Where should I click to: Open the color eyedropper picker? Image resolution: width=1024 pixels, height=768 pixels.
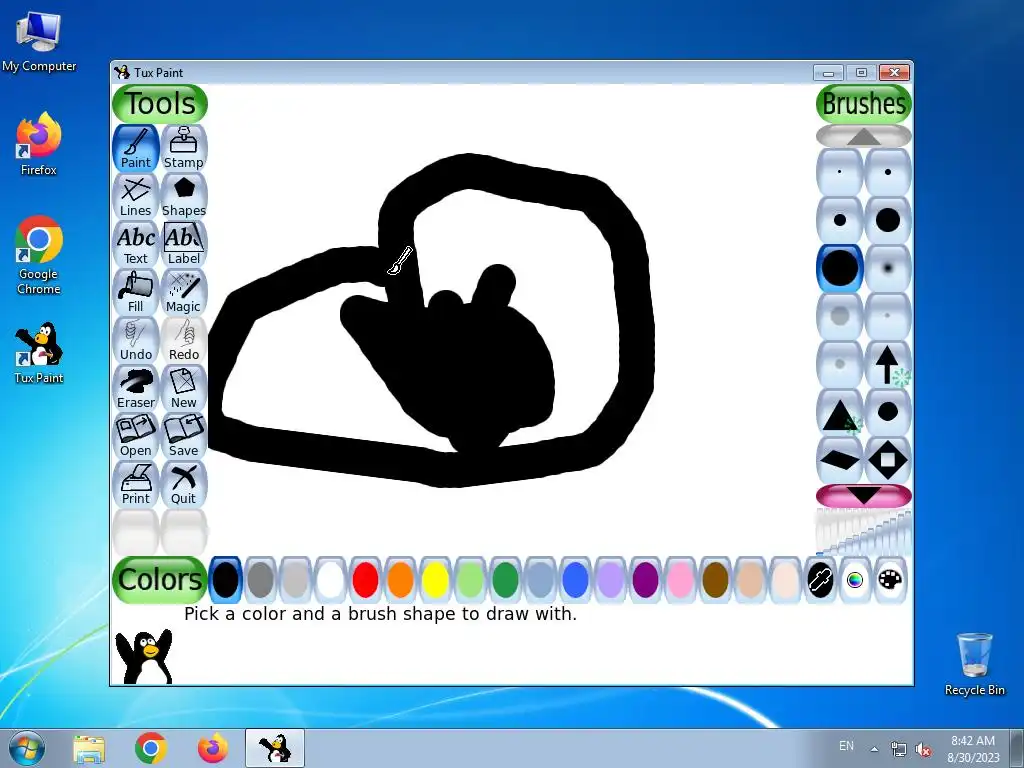[x=820, y=580]
